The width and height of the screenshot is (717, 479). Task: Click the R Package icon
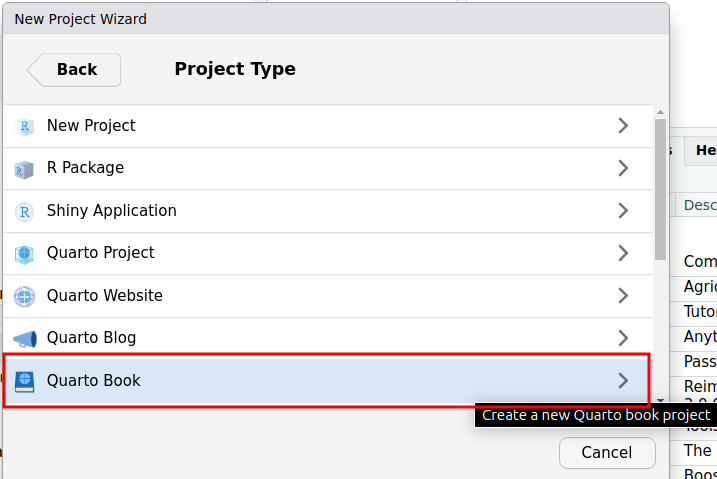(x=25, y=169)
